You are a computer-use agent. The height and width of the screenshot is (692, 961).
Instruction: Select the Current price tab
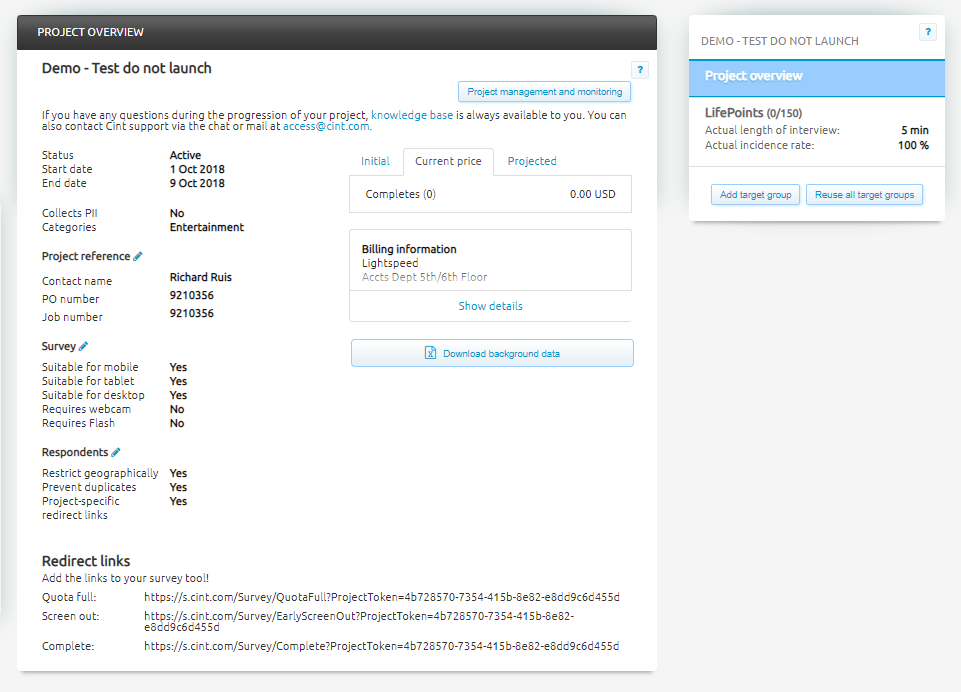pyautogui.click(x=448, y=161)
